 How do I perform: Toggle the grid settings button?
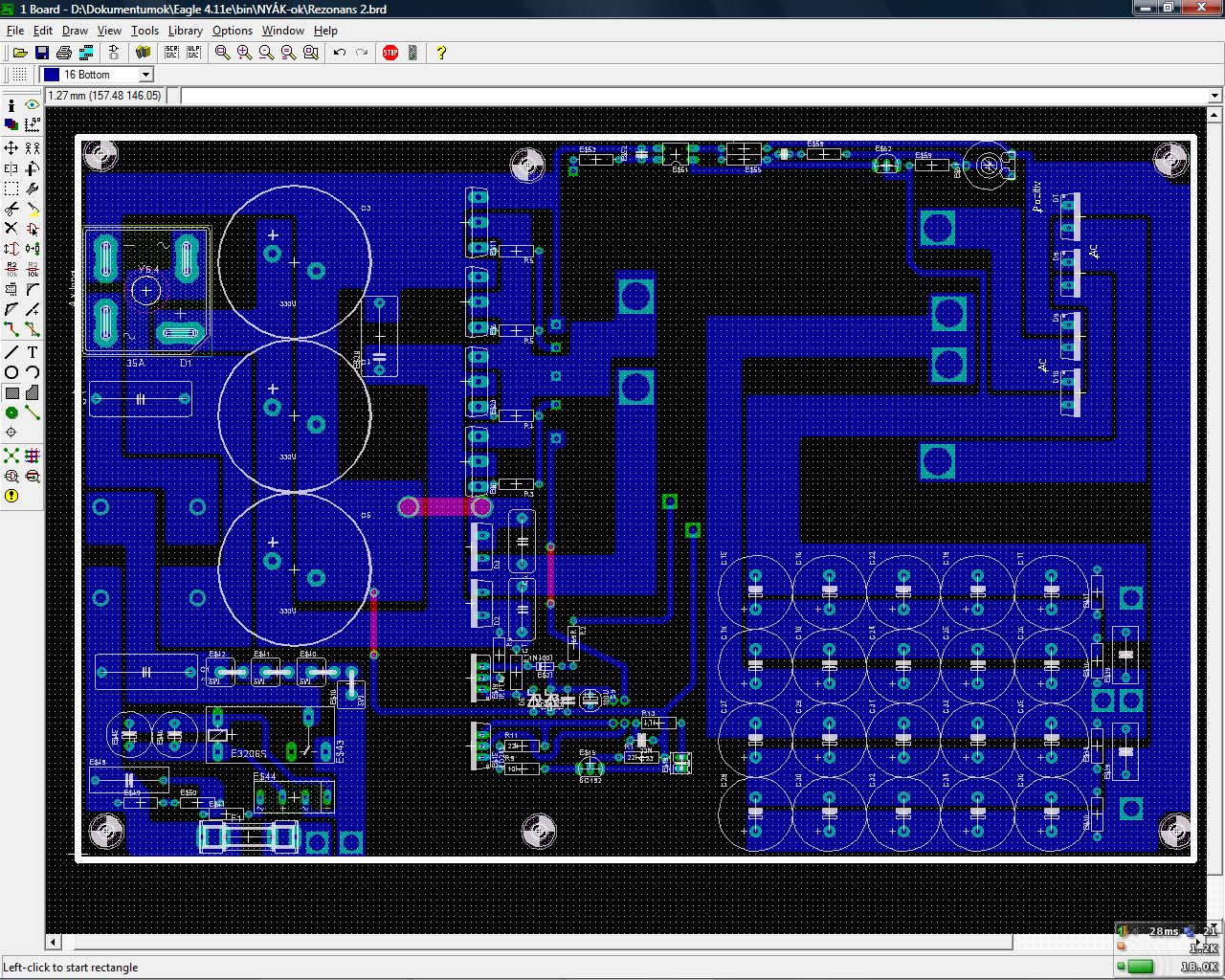click(x=20, y=75)
